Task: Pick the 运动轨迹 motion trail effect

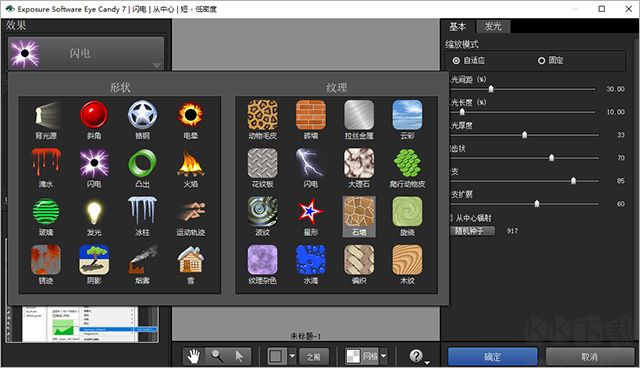Action: pos(190,217)
